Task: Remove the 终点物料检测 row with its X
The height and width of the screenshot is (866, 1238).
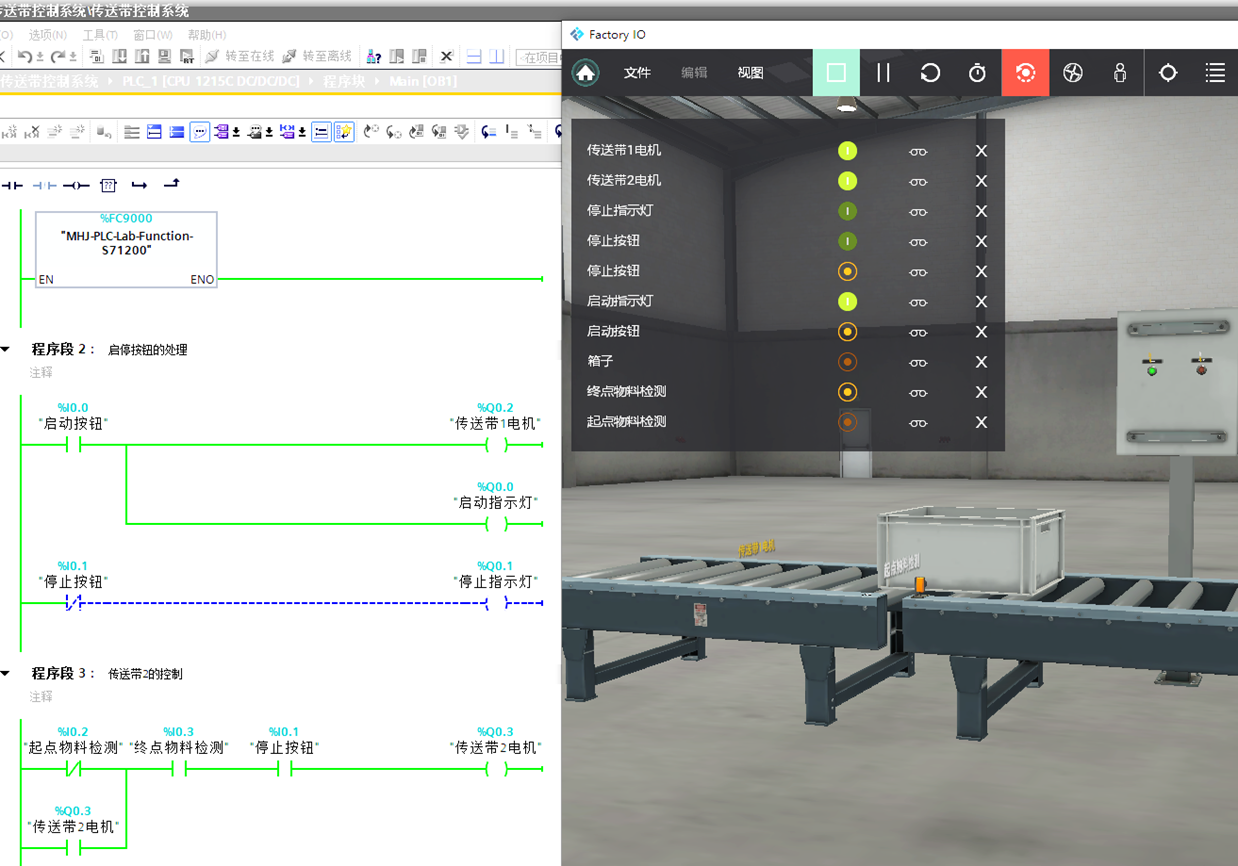Action: coord(981,392)
